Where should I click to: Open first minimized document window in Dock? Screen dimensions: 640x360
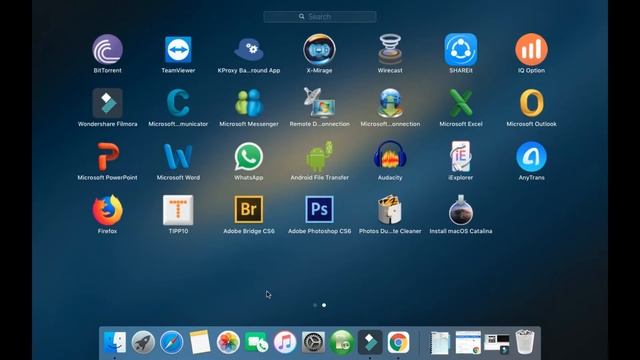440,343
